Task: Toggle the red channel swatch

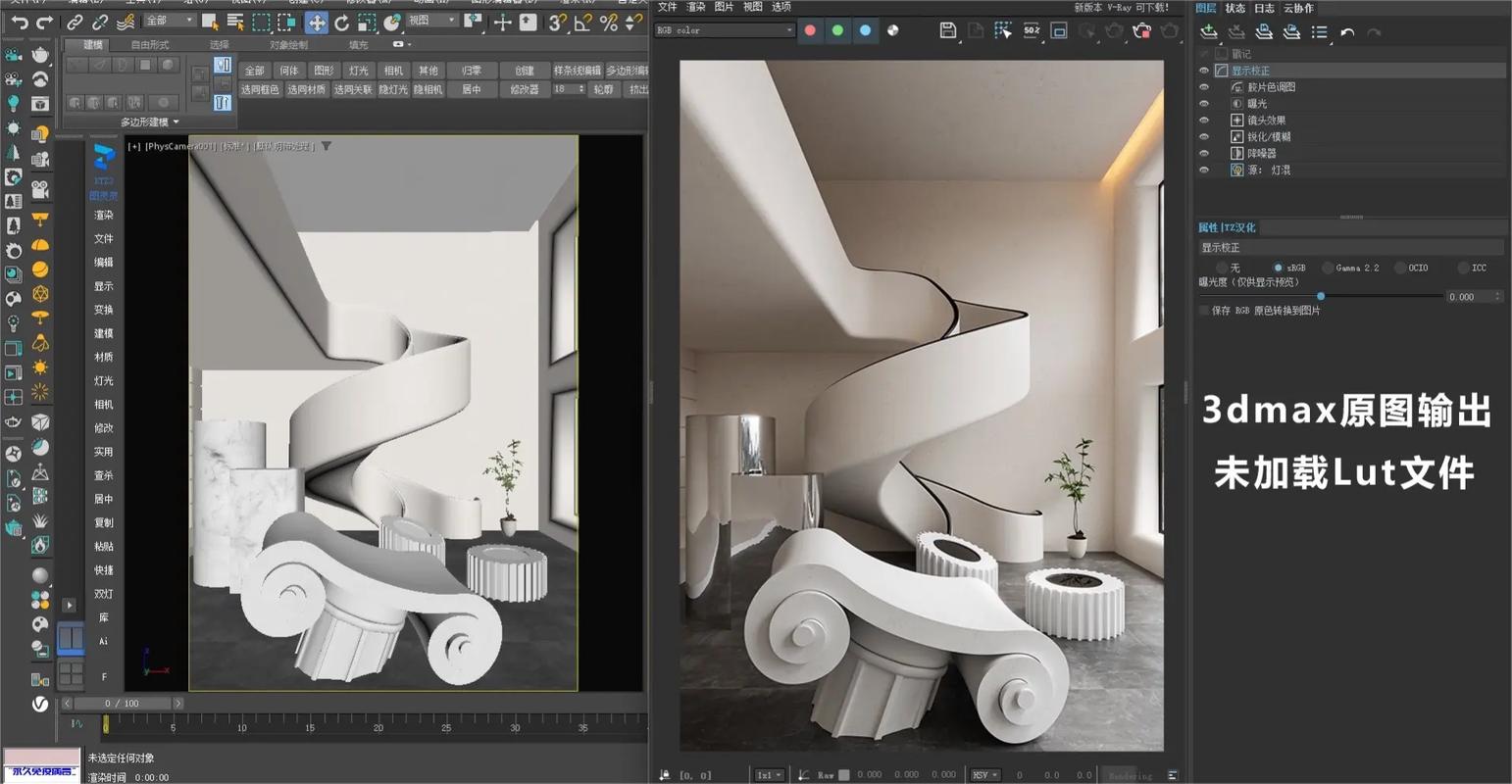Action: pyautogui.click(x=810, y=30)
